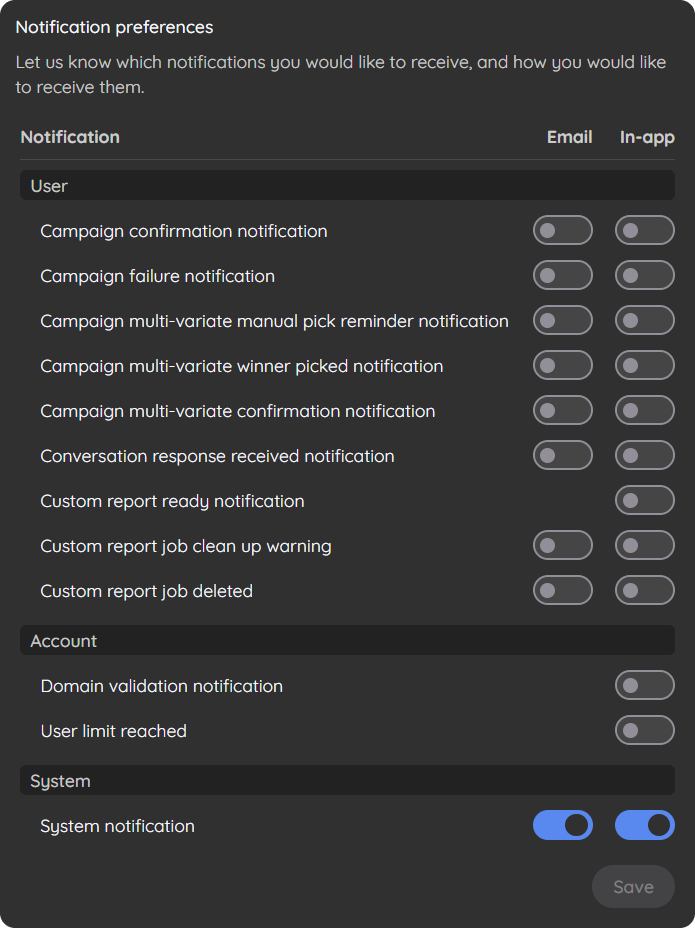This screenshot has width=695, height=928.
Task: Click 'Campaign multi-variate winner picked notification' label
Action: [x=242, y=366]
